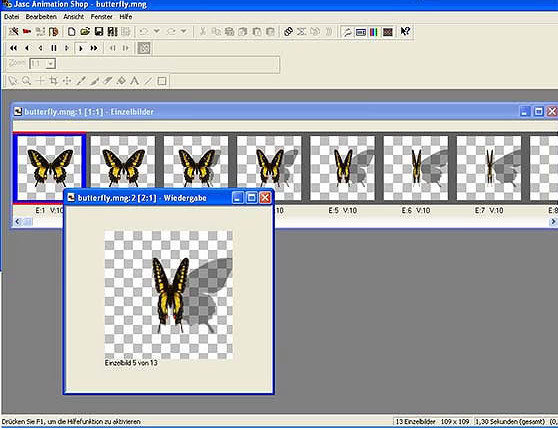Select frame E:1 butterfly thumbnail
Screen dimensions: 558x430
(x=49, y=167)
